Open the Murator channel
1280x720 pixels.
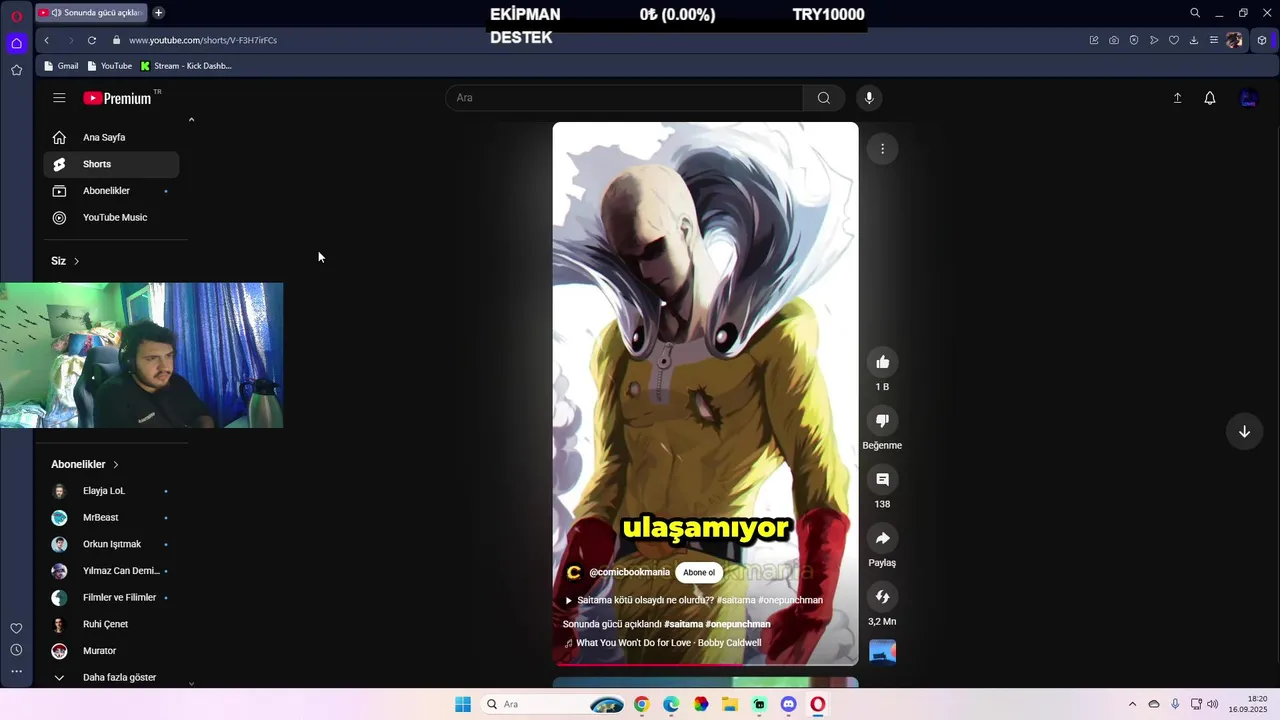coord(111,651)
